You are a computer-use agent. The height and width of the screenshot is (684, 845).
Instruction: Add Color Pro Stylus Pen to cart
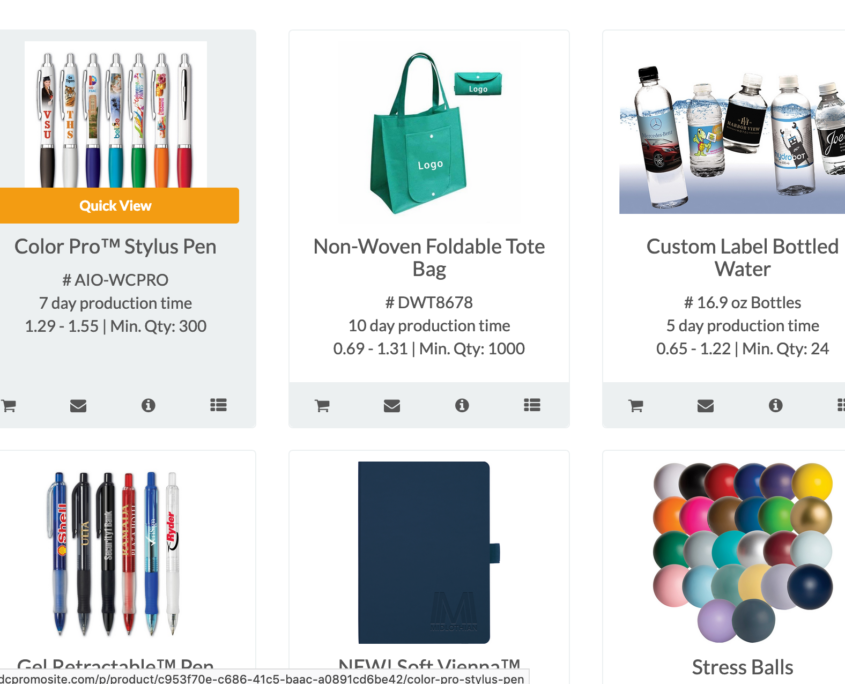[9, 405]
